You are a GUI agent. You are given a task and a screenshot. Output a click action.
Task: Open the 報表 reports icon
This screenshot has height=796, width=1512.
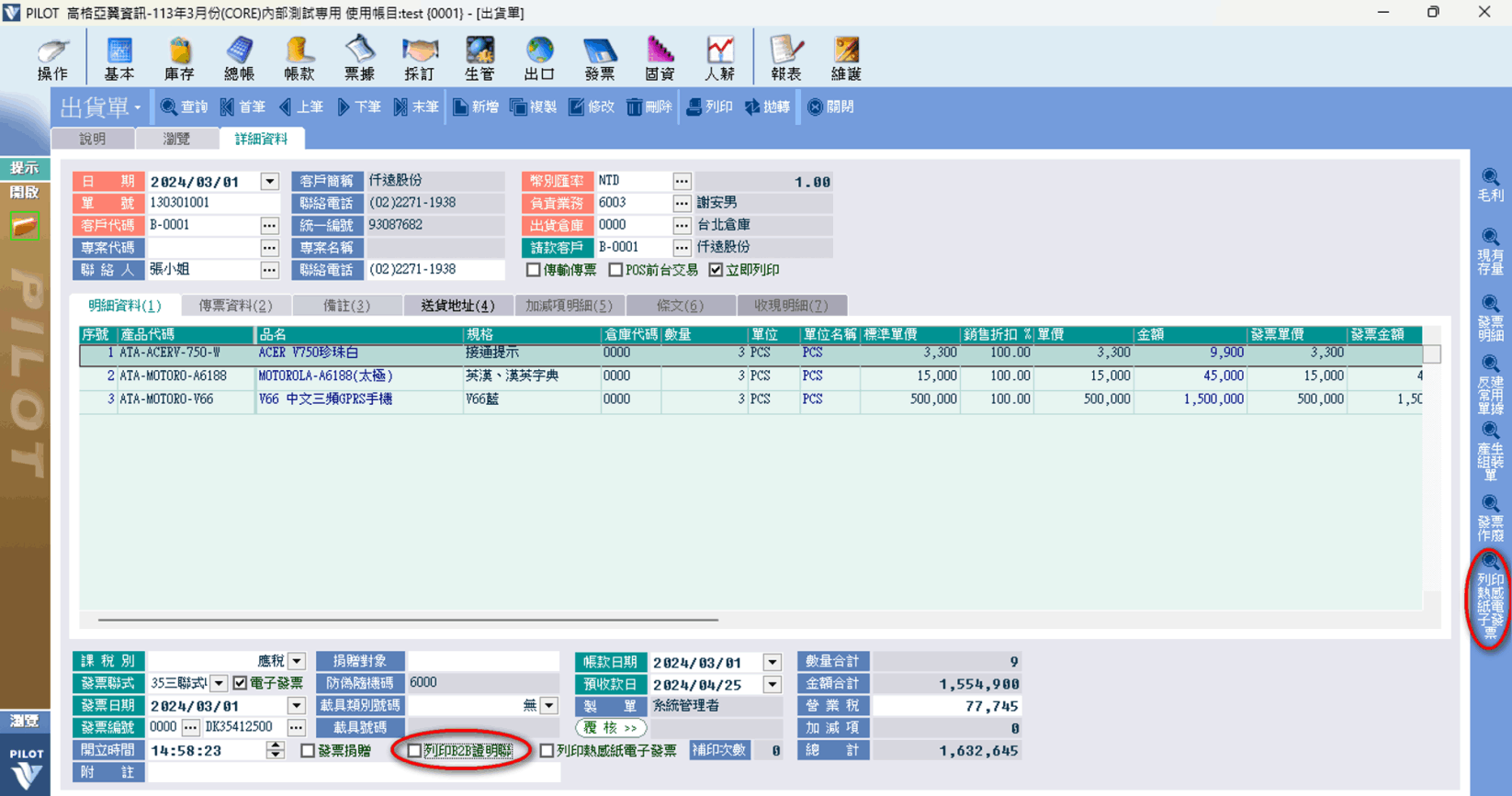pos(786,58)
